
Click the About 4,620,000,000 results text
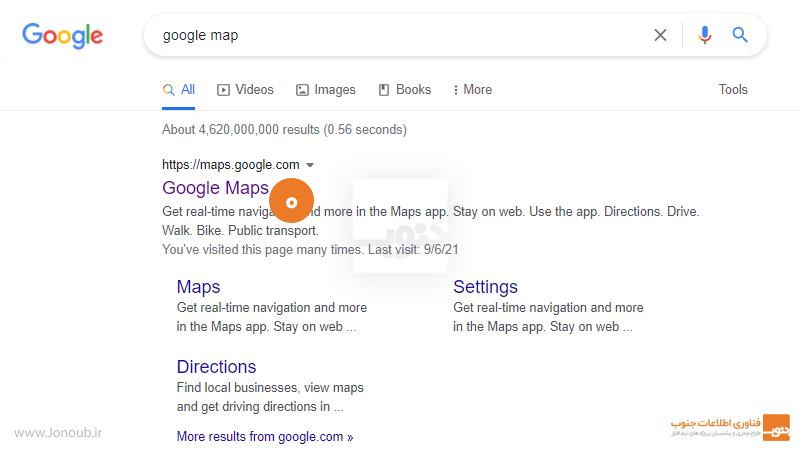(x=284, y=130)
